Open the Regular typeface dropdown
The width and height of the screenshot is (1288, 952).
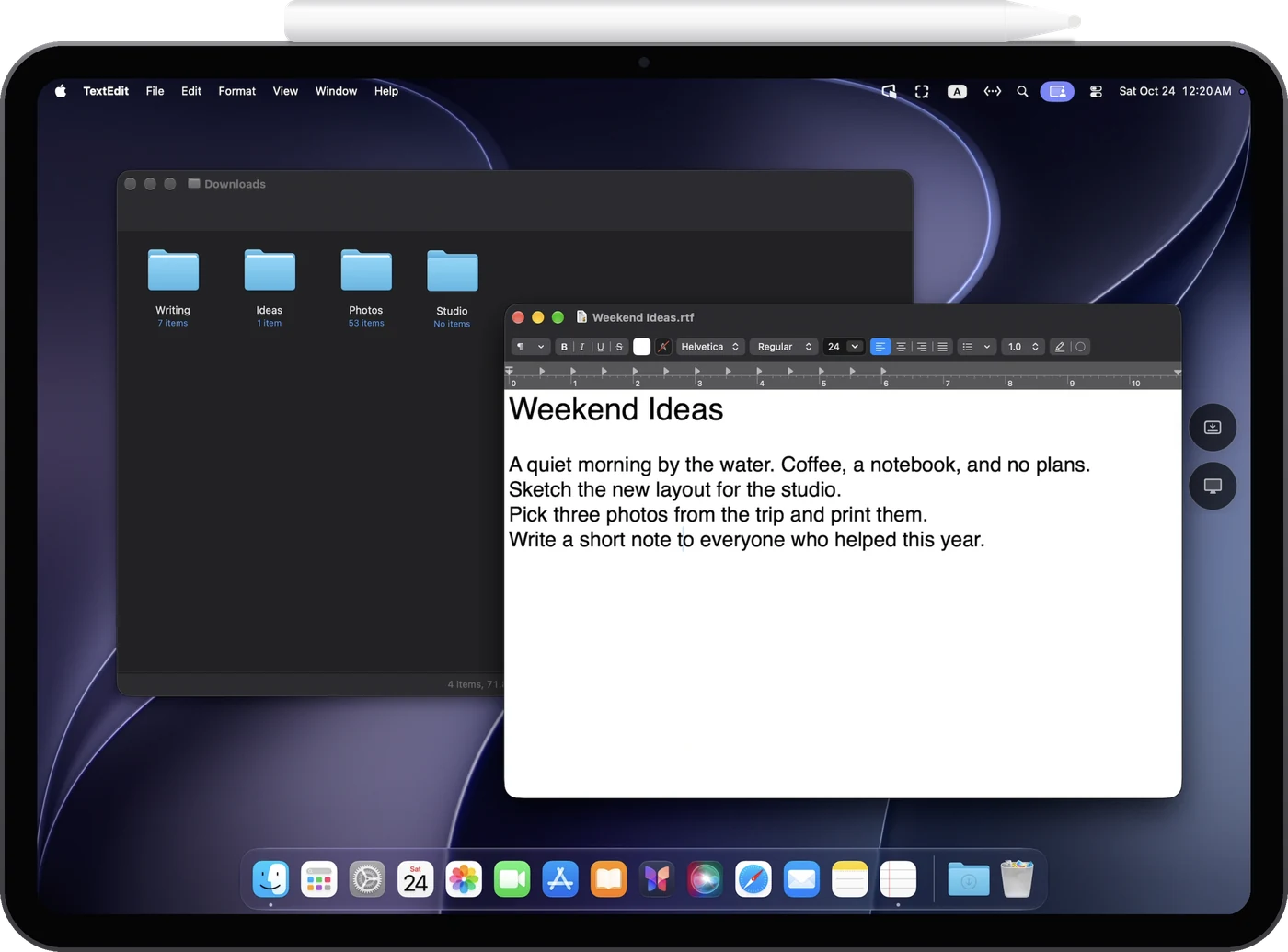tap(784, 347)
